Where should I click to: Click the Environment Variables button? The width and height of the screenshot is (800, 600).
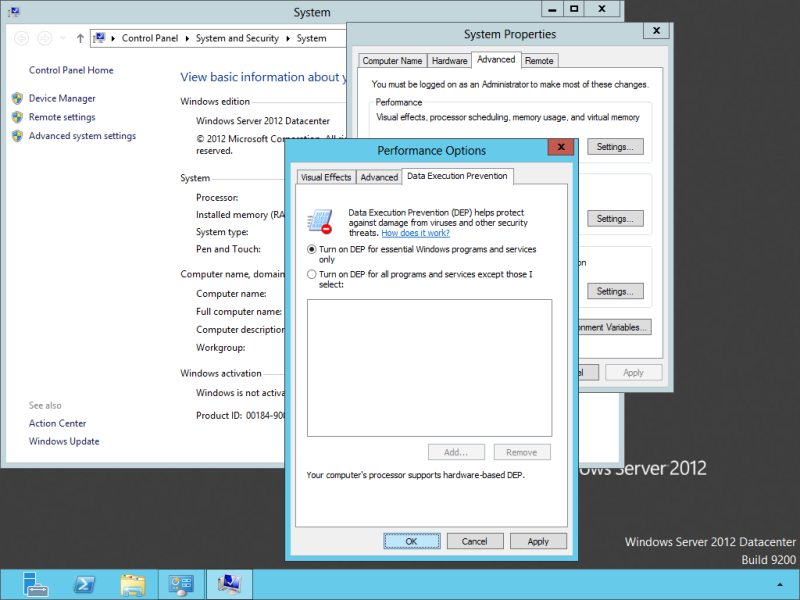(x=615, y=328)
